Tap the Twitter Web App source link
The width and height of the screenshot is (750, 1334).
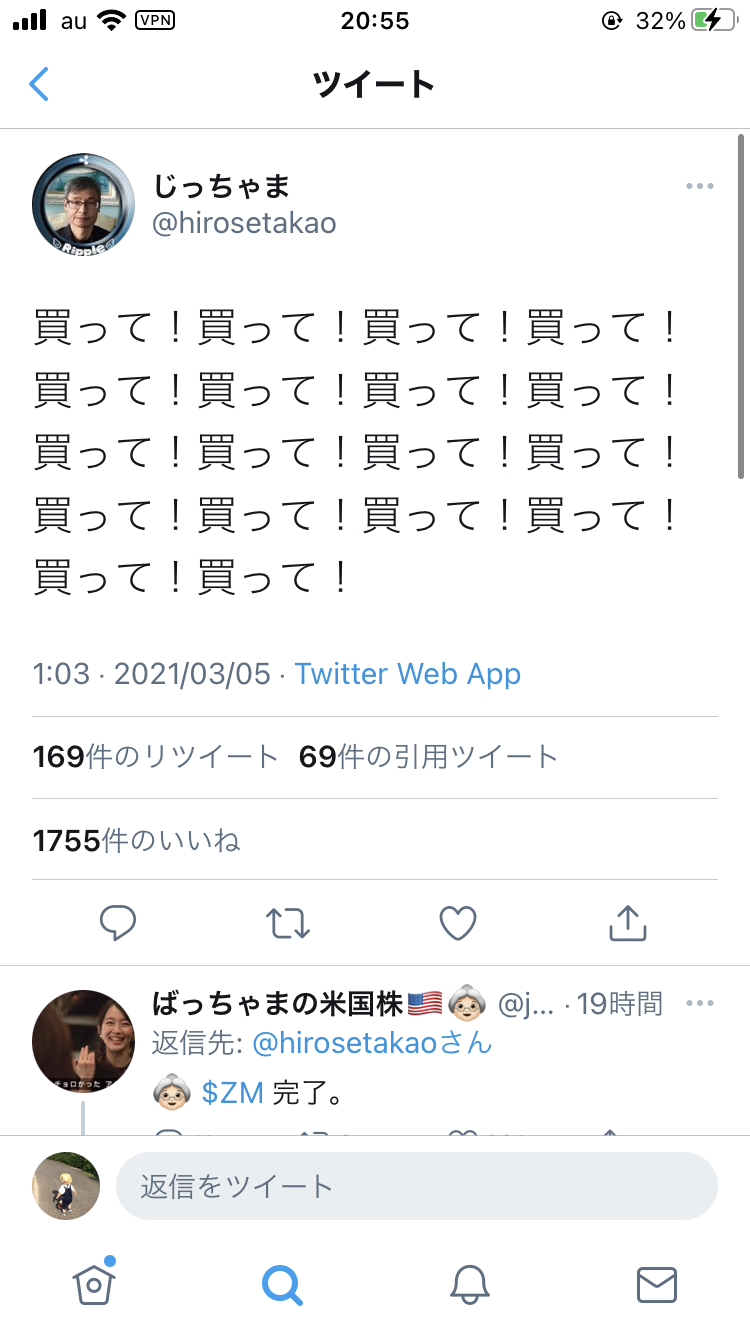coord(408,674)
